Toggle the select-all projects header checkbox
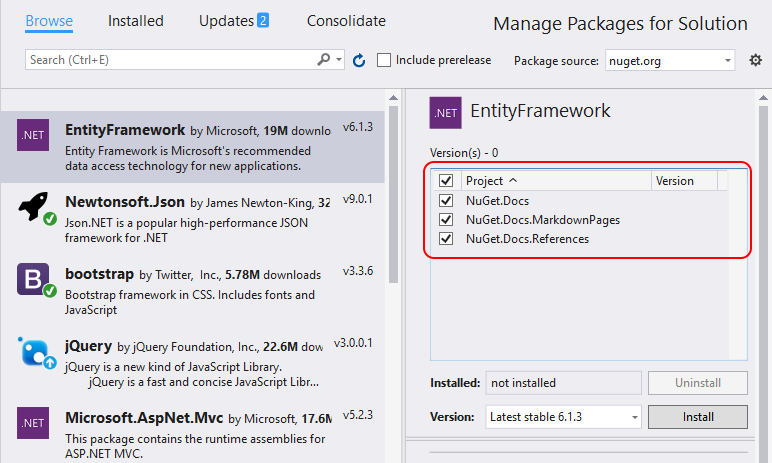The width and height of the screenshot is (772, 463). click(446, 181)
